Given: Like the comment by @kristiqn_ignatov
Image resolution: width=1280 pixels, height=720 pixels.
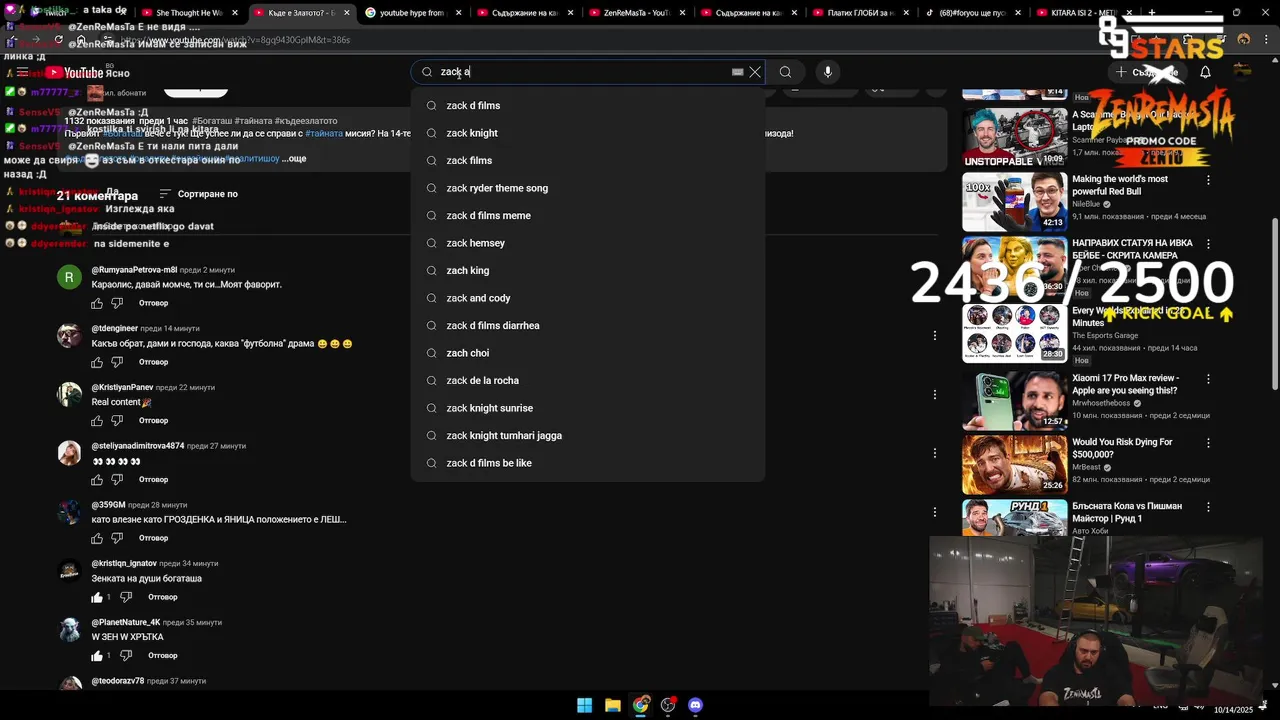Looking at the screenshot, I should pos(97,597).
